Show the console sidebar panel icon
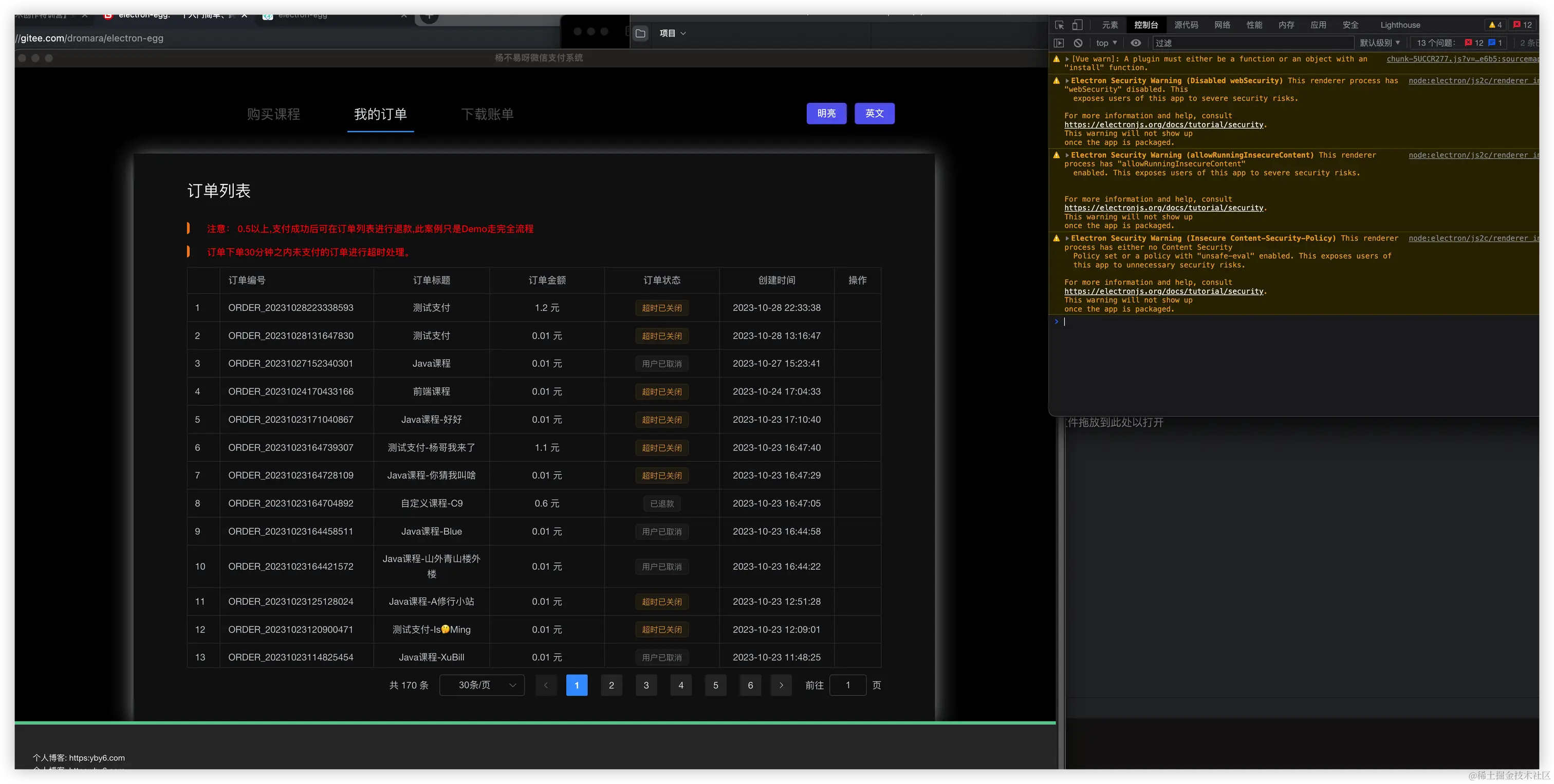1554x784 pixels. (1059, 43)
